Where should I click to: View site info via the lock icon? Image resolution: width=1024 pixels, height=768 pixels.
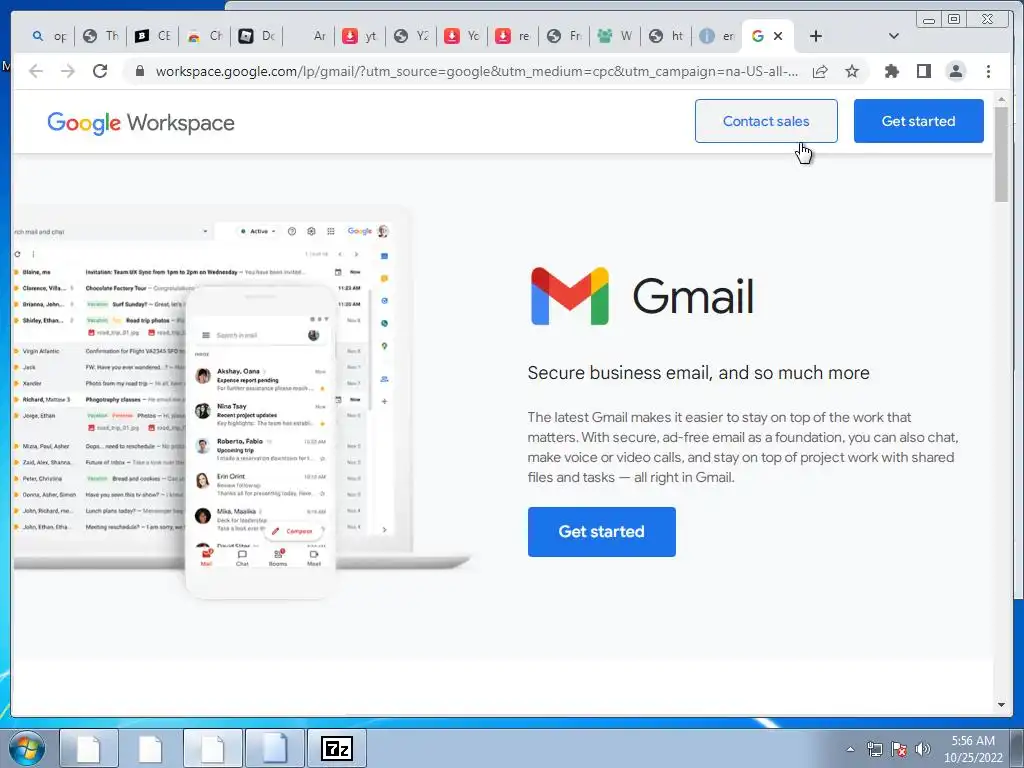click(x=139, y=71)
